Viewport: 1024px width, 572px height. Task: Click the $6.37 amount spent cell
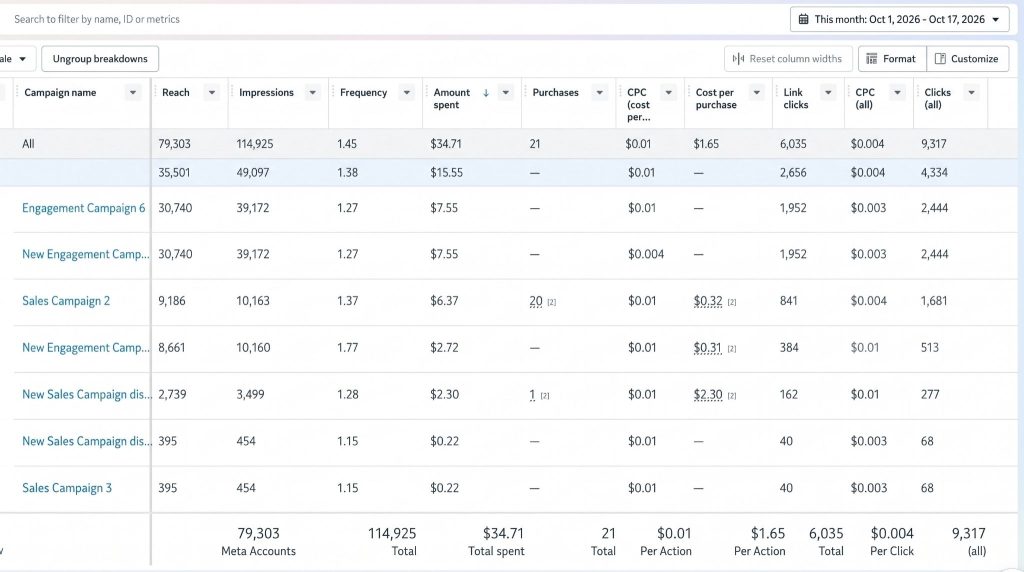coord(444,301)
